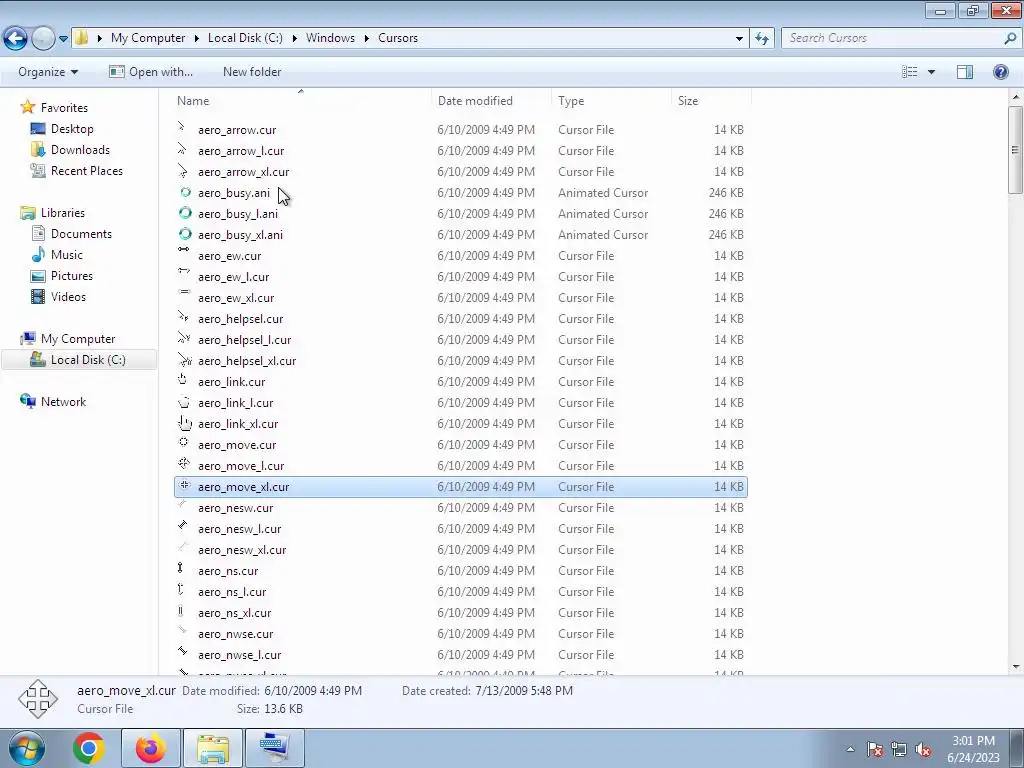Select Libraries in navigation pane
The image size is (1024, 768).
[x=63, y=213]
